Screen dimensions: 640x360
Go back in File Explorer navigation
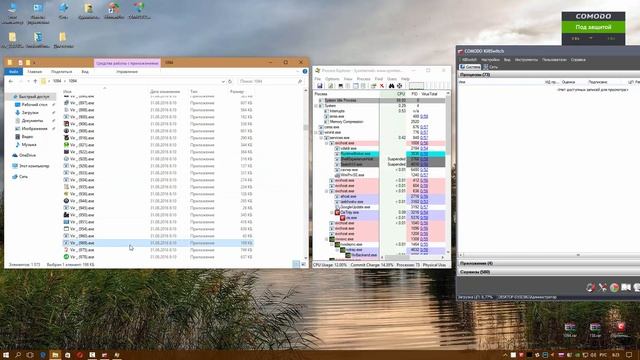click(11, 81)
